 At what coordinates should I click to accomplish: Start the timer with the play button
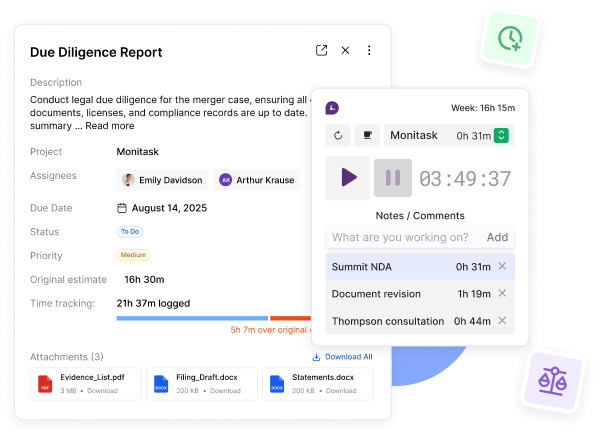pos(348,177)
